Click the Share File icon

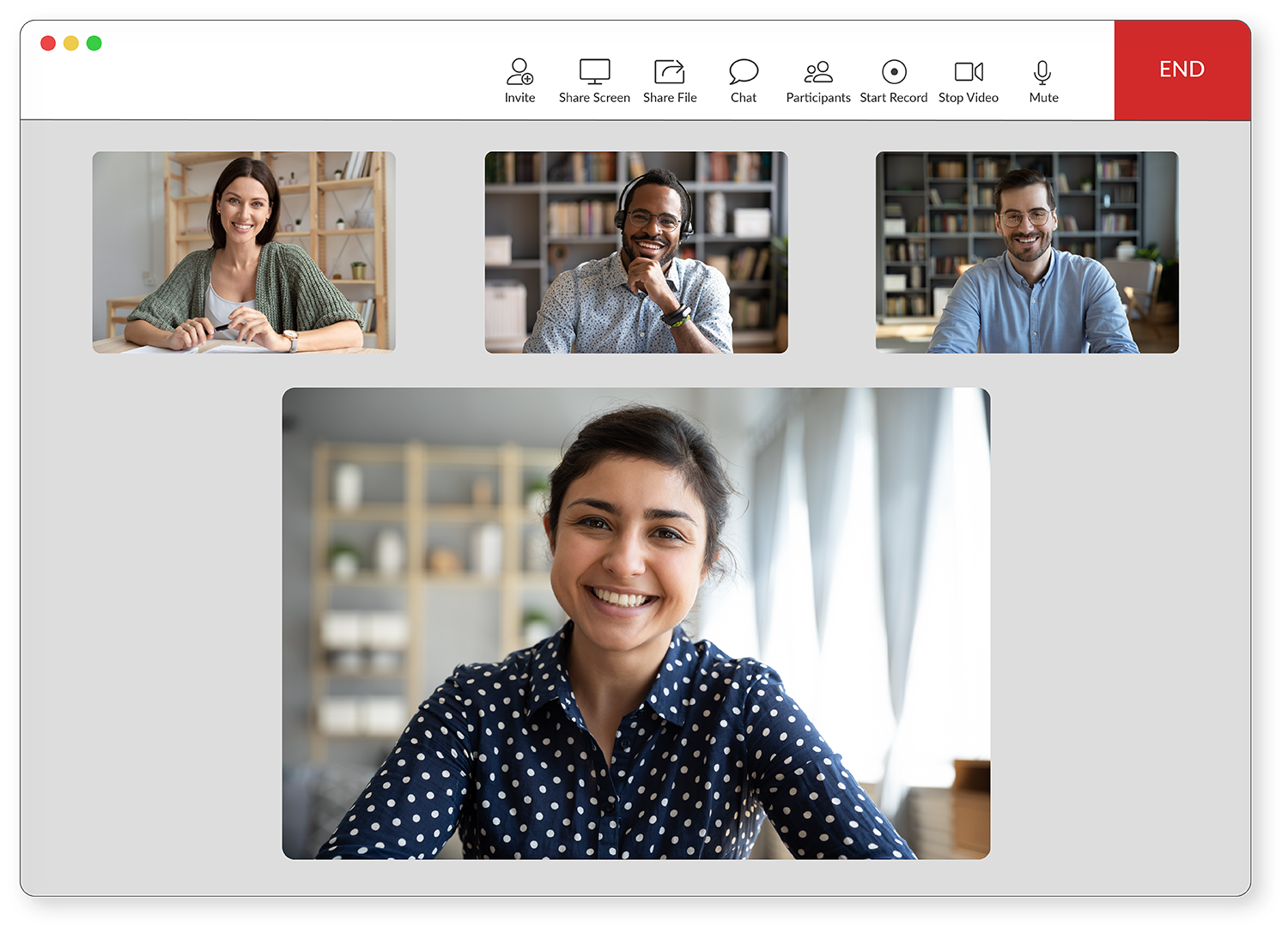(x=670, y=71)
